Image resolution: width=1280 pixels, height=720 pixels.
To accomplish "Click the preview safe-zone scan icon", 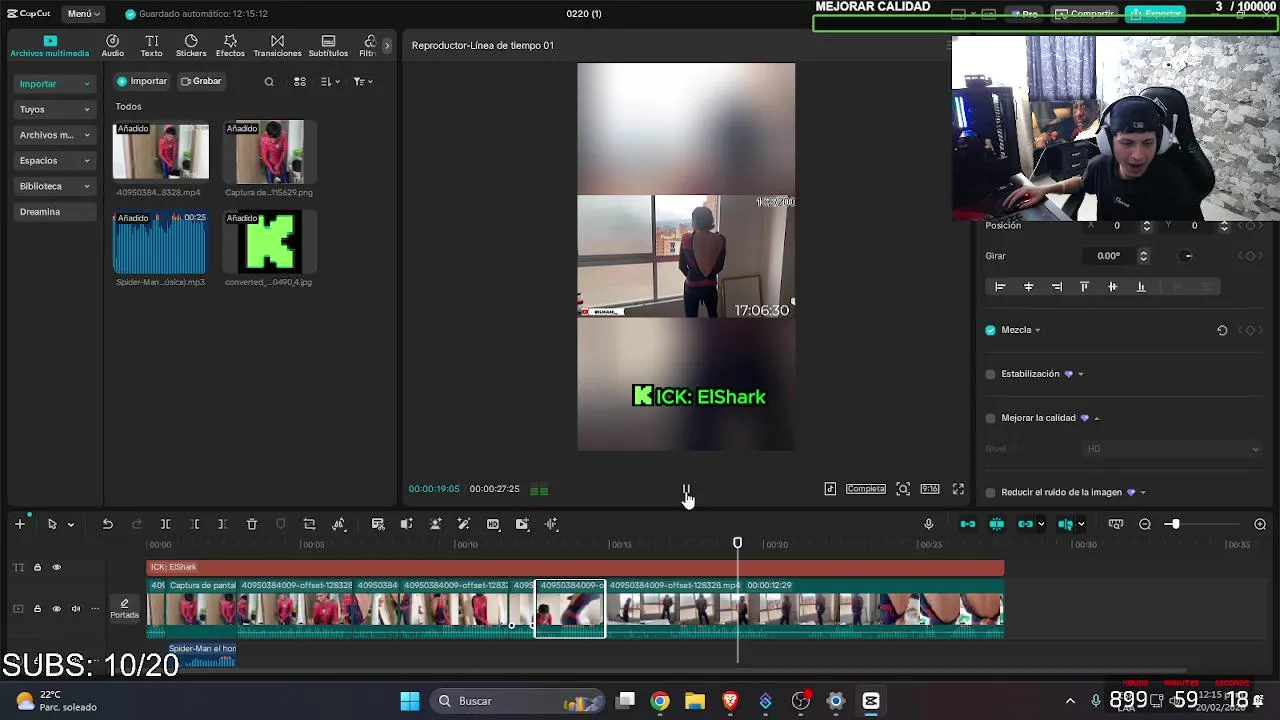I will pos(903,489).
